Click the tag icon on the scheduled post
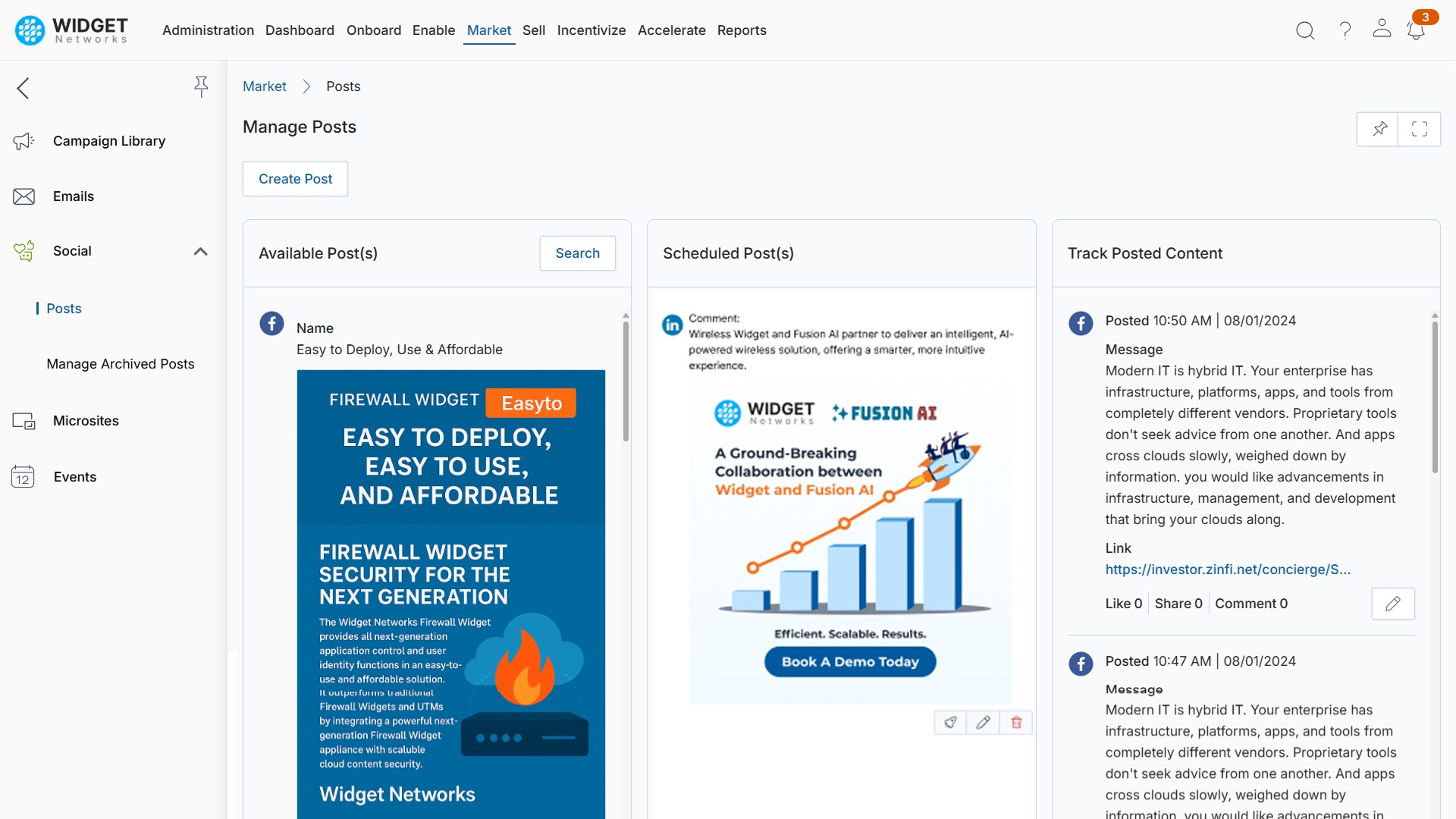 950,722
